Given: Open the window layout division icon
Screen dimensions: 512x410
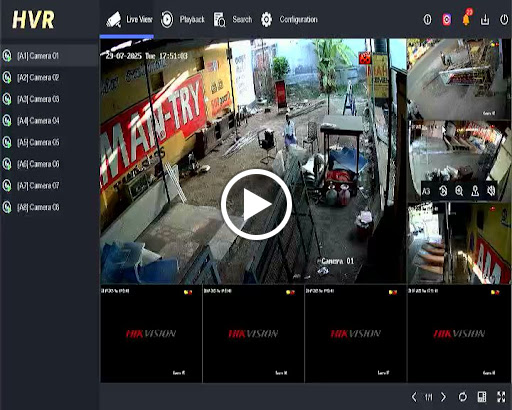Looking at the screenshot, I should point(482,397).
